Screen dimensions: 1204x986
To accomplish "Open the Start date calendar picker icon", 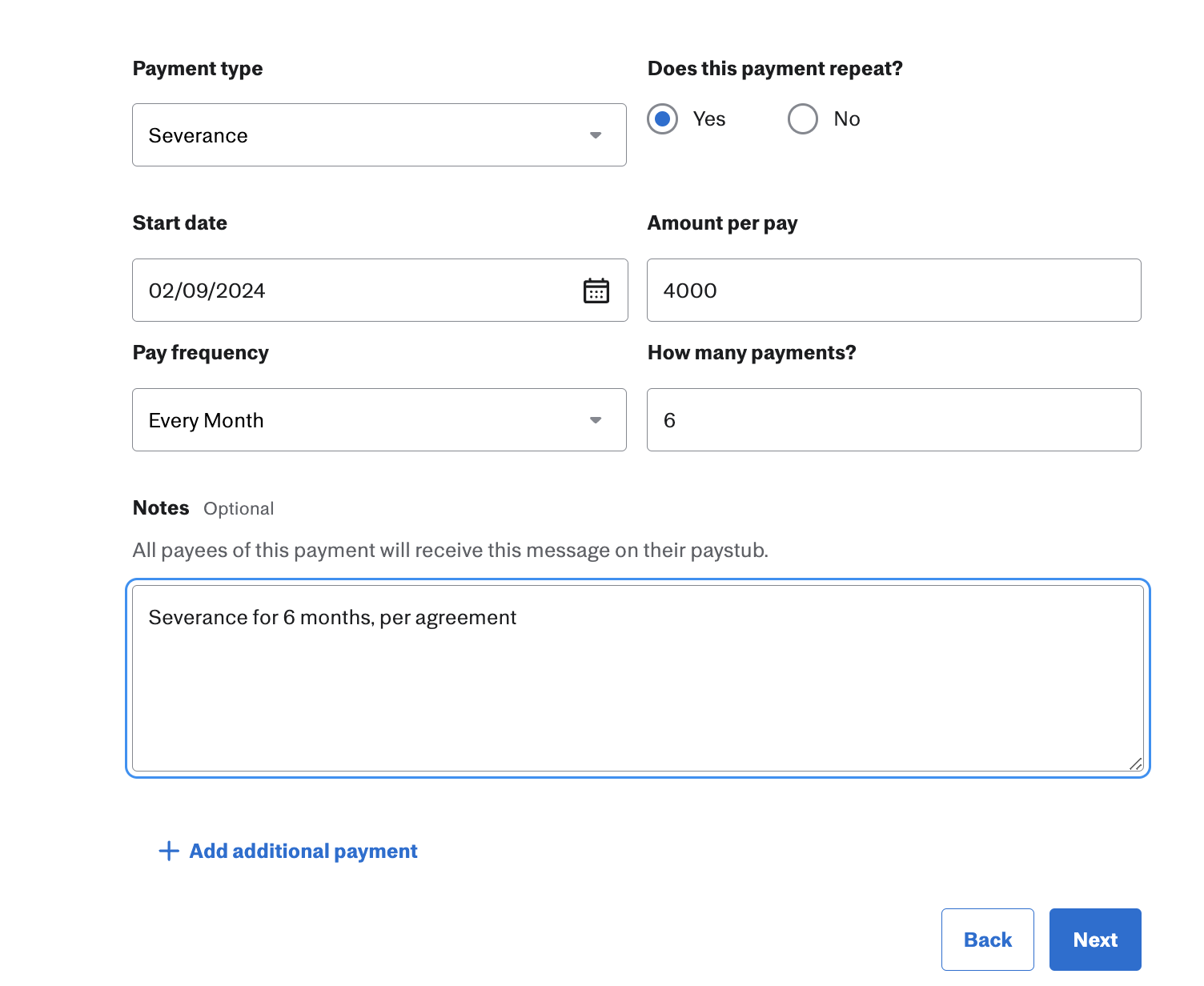I will 596,291.
